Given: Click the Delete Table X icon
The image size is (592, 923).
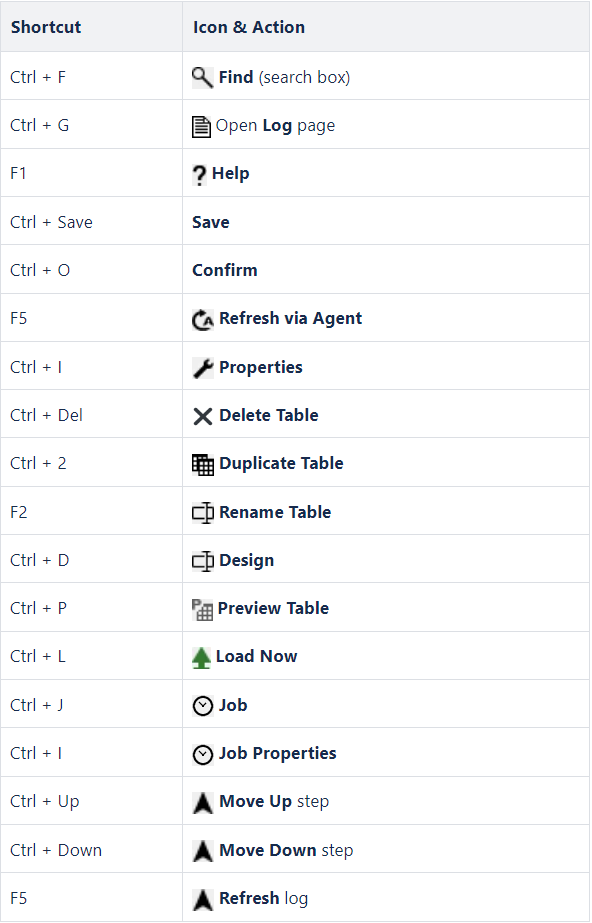Looking at the screenshot, I should [203, 416].
